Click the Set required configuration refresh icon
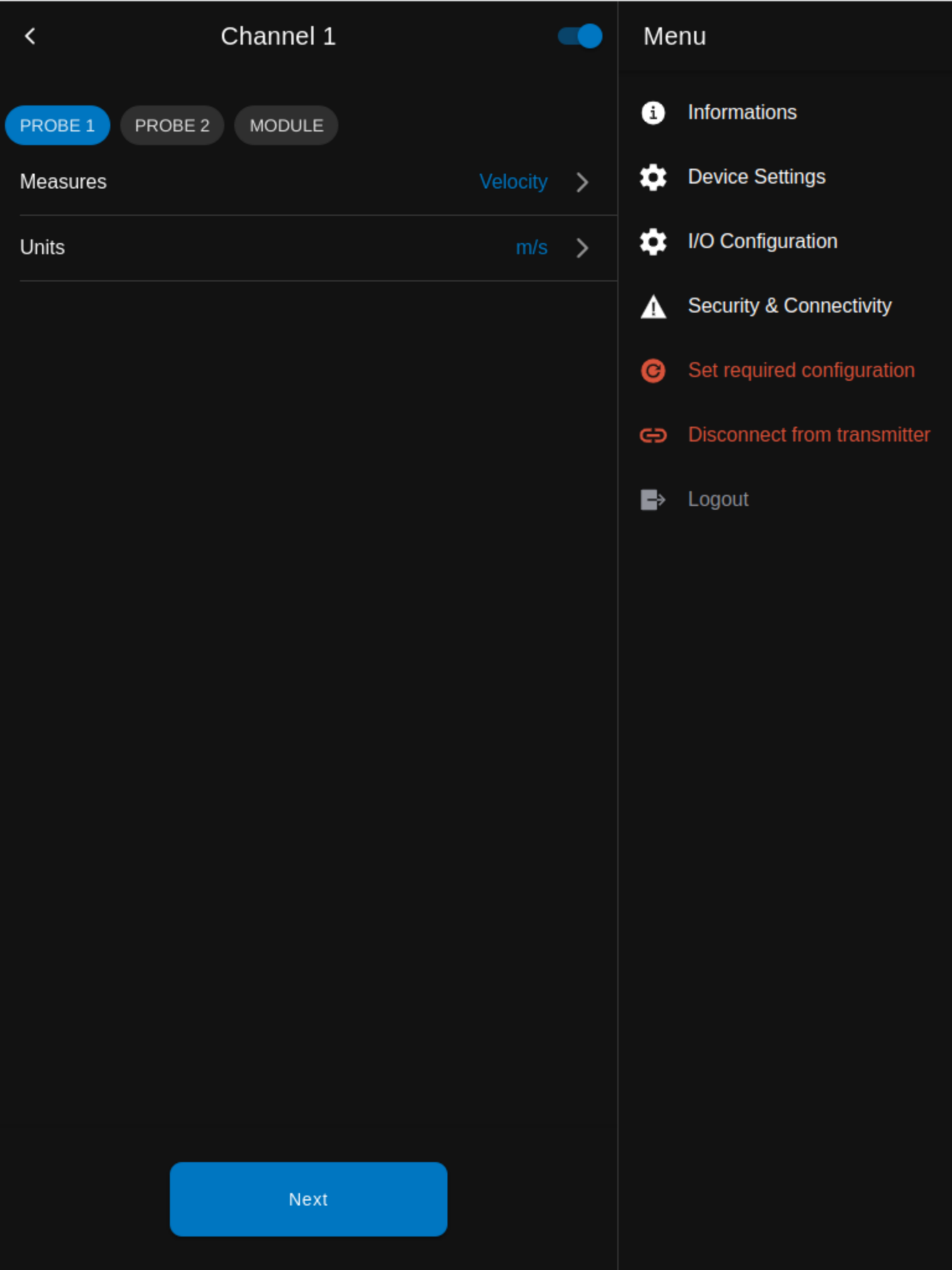The width and height of the screenshot is (952, 1270). point(653,370)
